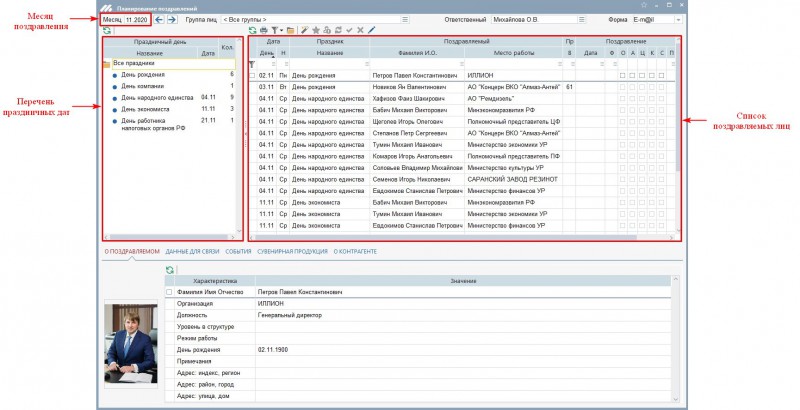Refresh the characteristics table in bottom panel

pyautogui.click(x=169, y=270)
